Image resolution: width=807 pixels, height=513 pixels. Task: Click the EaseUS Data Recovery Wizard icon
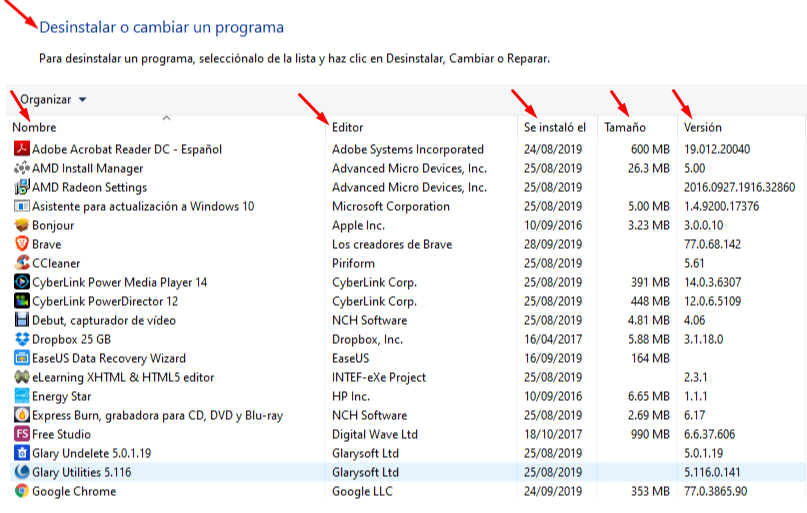22,358
